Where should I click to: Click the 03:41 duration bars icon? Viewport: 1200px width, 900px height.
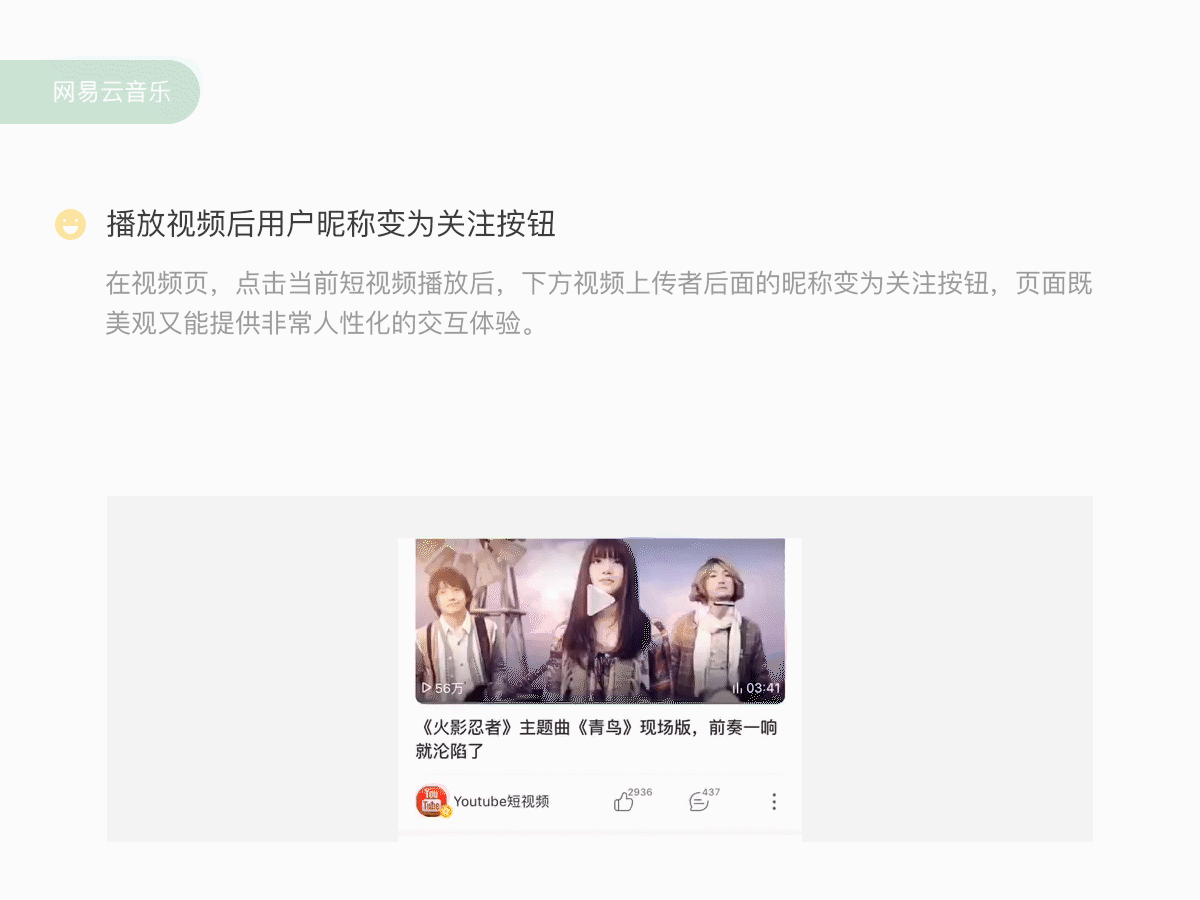[x=738, y=688]
